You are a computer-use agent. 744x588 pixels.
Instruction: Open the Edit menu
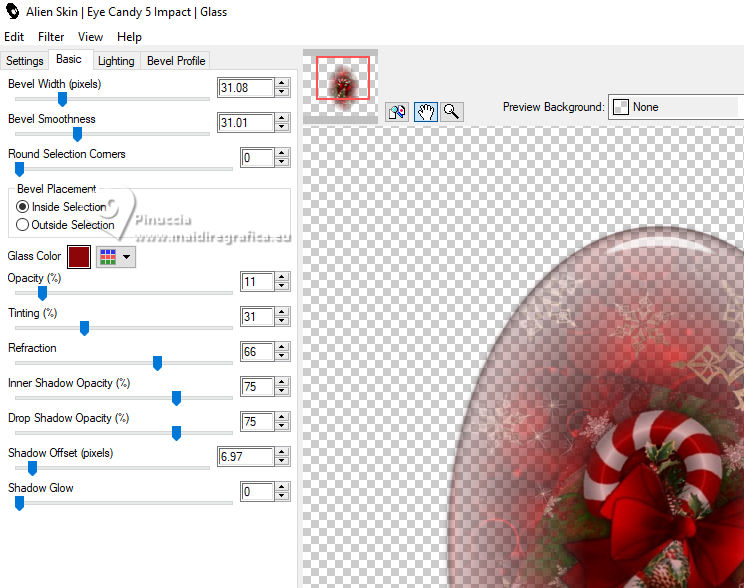point(14,37)
